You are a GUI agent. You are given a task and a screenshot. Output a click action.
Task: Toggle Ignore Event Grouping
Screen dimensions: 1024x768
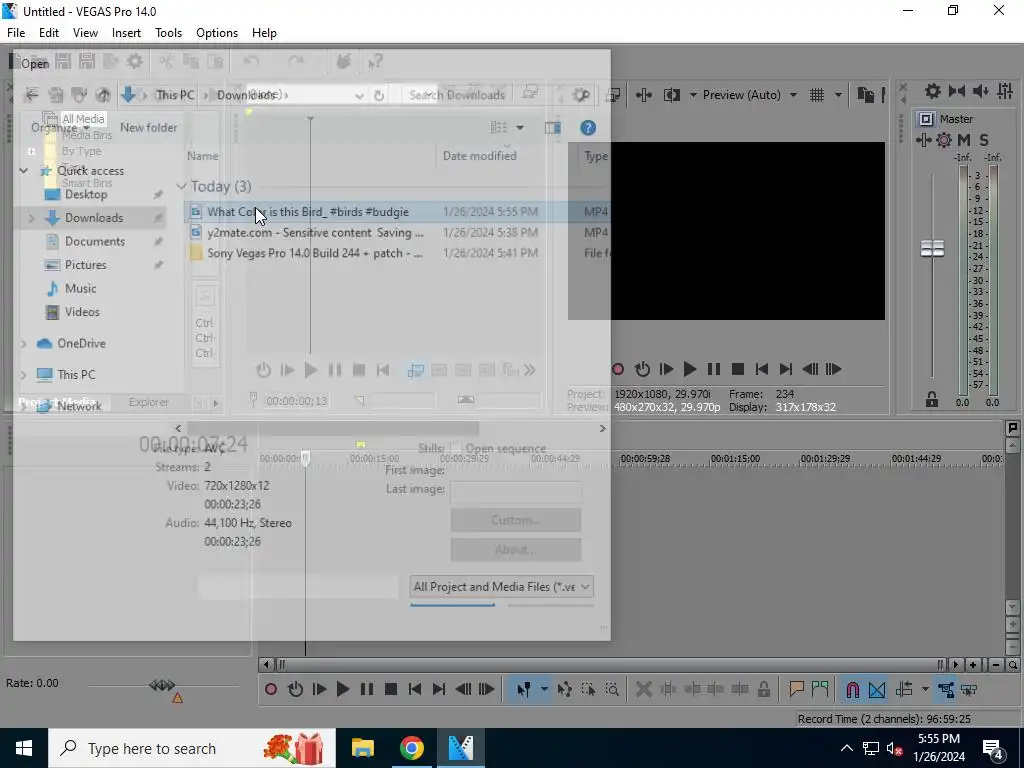(x=969, y=689)
